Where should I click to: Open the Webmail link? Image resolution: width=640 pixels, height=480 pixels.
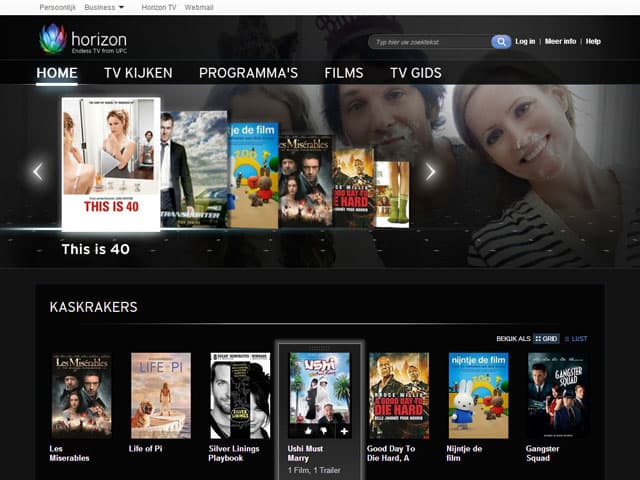click(199, 7)
